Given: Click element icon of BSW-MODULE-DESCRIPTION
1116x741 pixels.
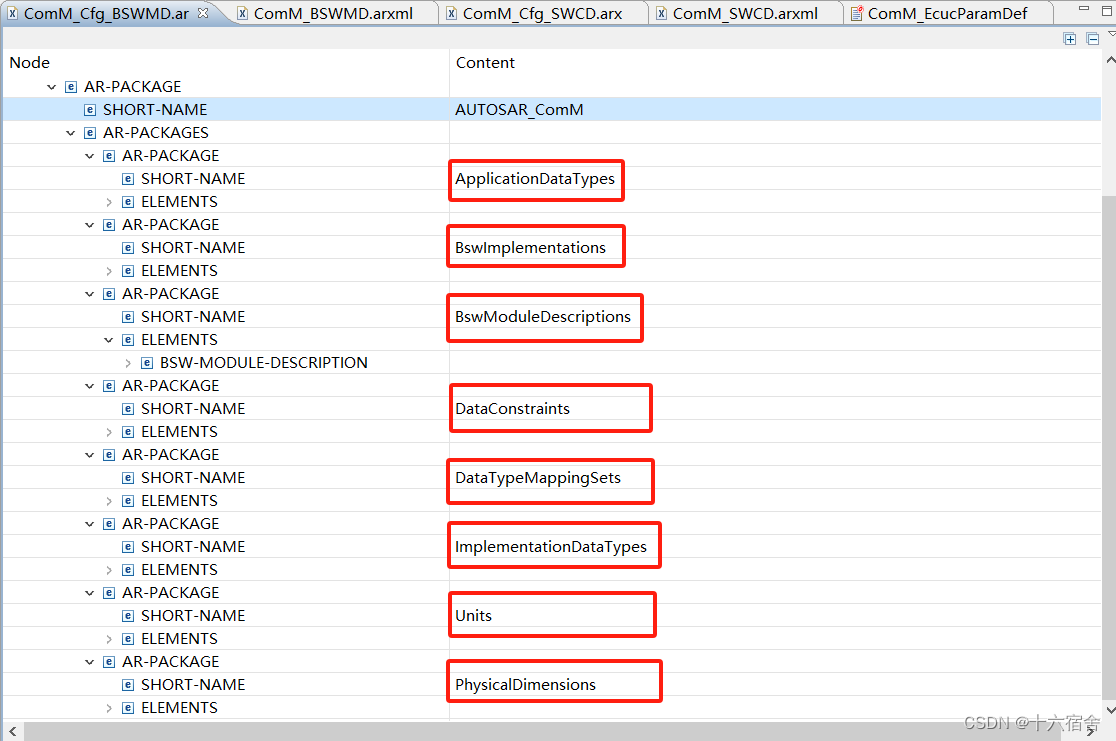Looking at the screenshot, I should 147,363.
